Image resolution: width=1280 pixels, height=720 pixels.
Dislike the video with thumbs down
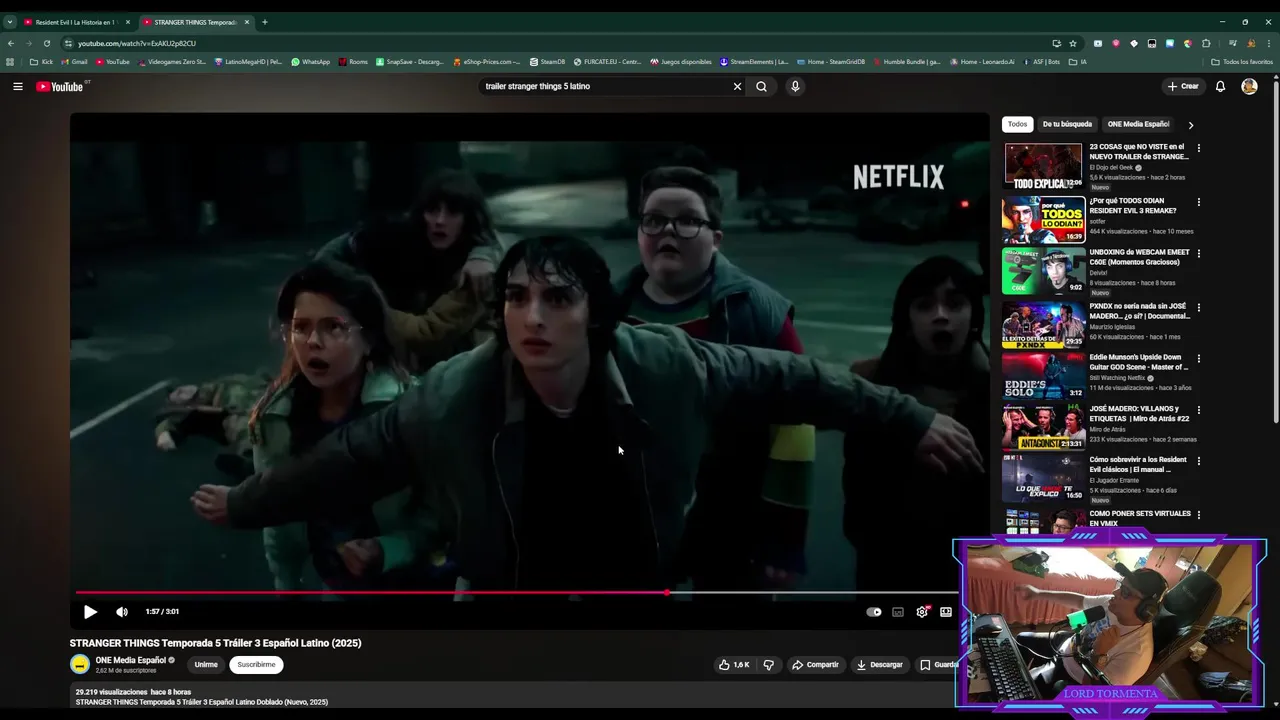[769, 665]
